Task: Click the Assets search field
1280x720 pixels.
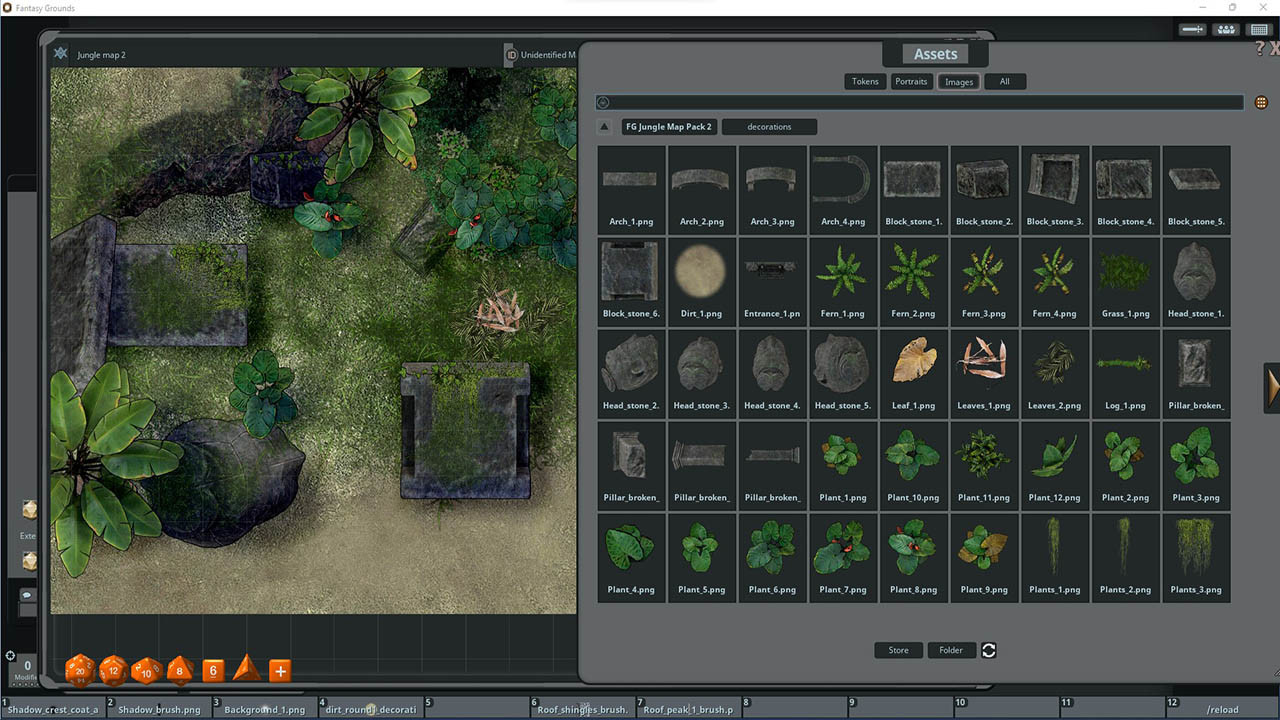Action: (920, 102)
